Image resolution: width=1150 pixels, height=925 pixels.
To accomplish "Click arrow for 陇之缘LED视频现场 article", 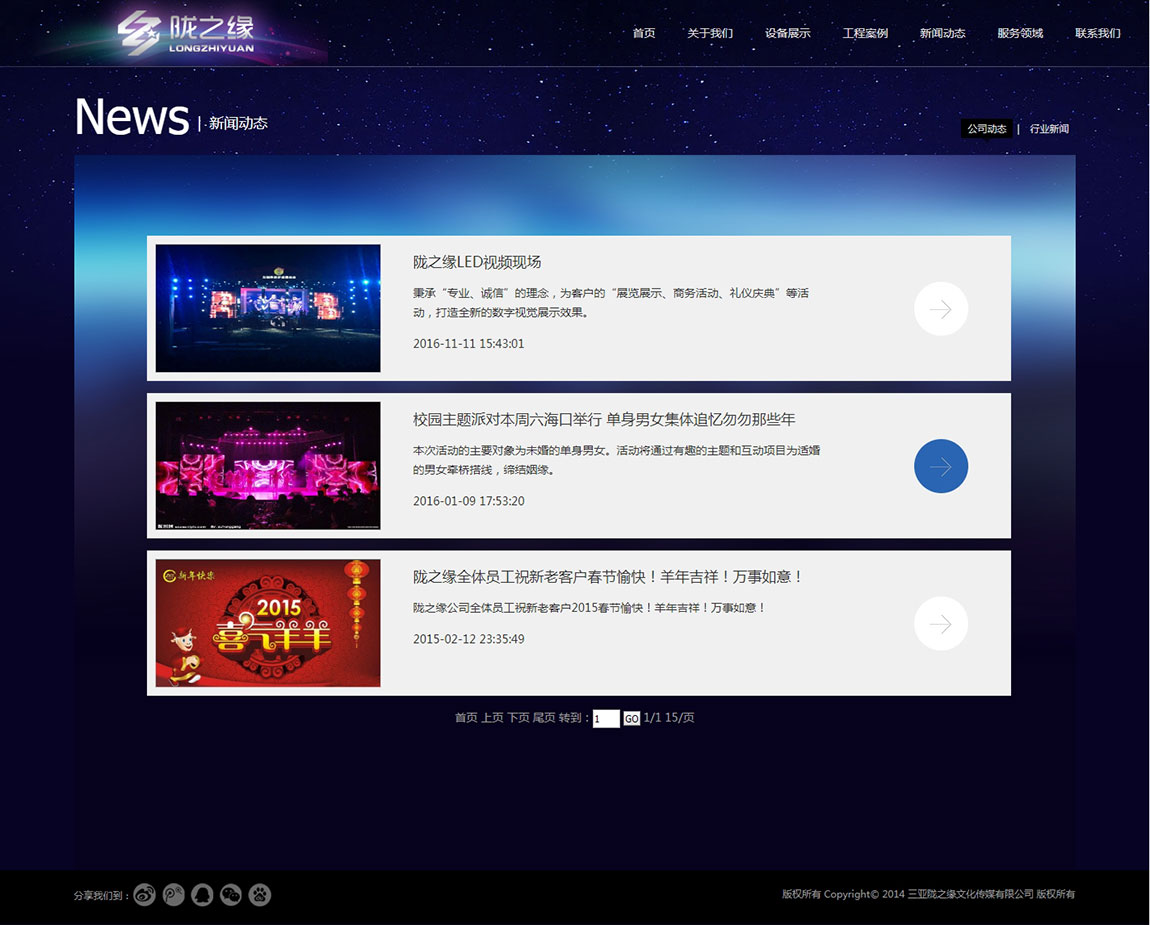I will 940,309.
